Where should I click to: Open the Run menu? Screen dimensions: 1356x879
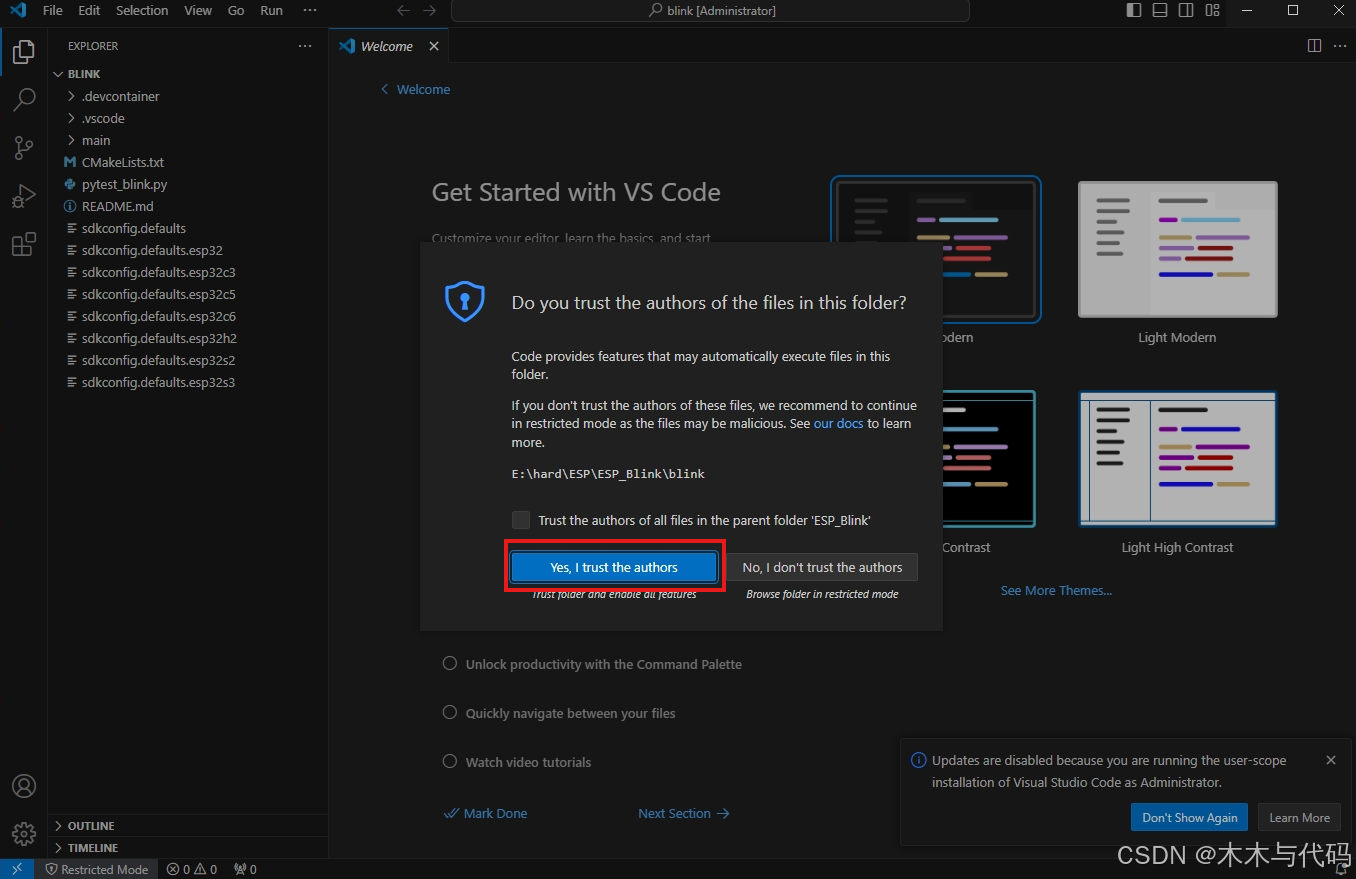click(271, 10)
